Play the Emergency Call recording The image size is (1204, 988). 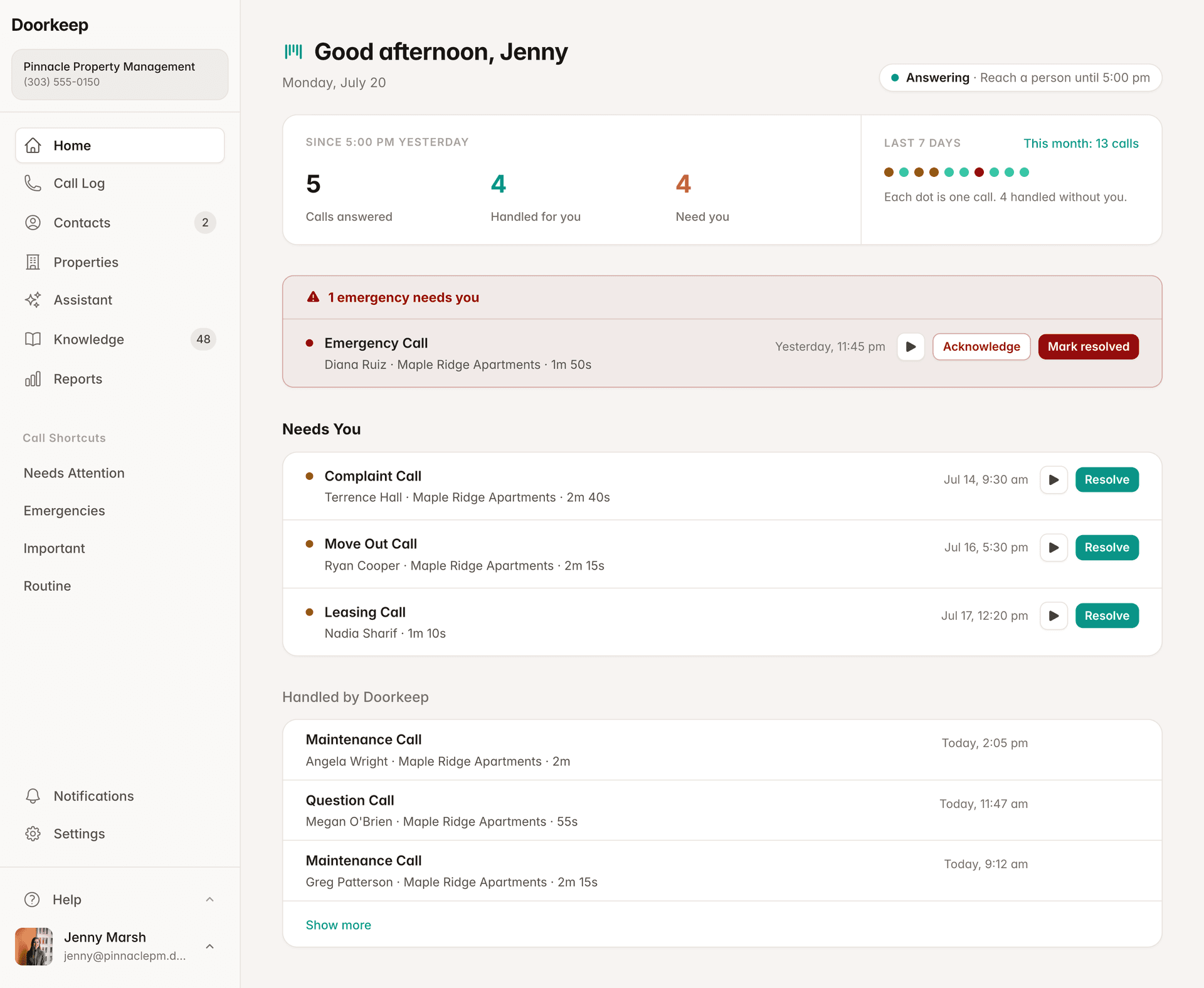pyautogui.click(x=911, y=347)
